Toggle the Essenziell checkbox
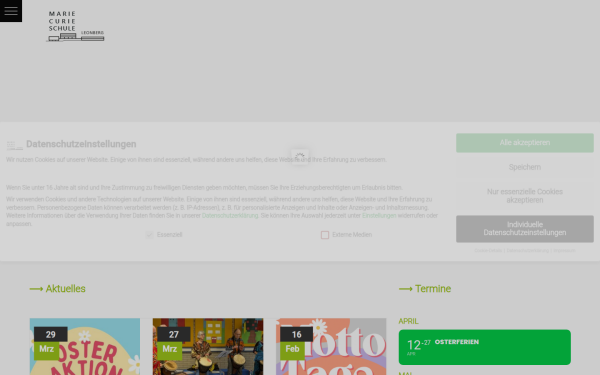The width and height of the screenshot is (600, 375). (x=150, y=235)
